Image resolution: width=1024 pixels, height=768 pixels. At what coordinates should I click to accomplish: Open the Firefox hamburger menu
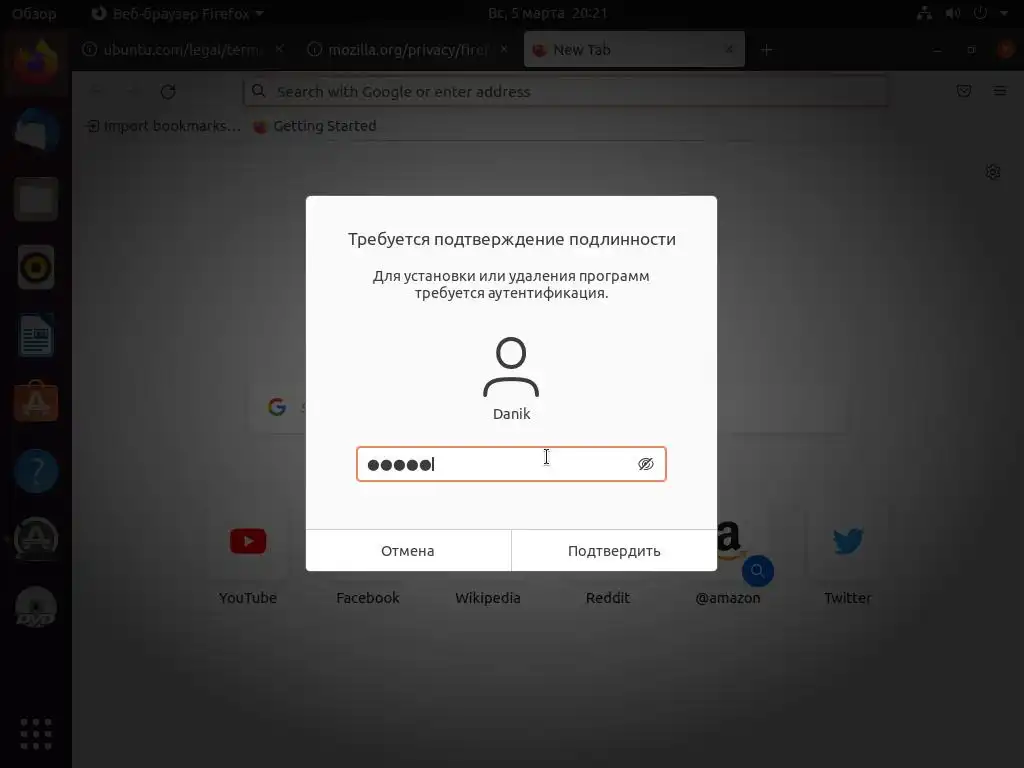pyautogui.click(x=1000, y=91)
